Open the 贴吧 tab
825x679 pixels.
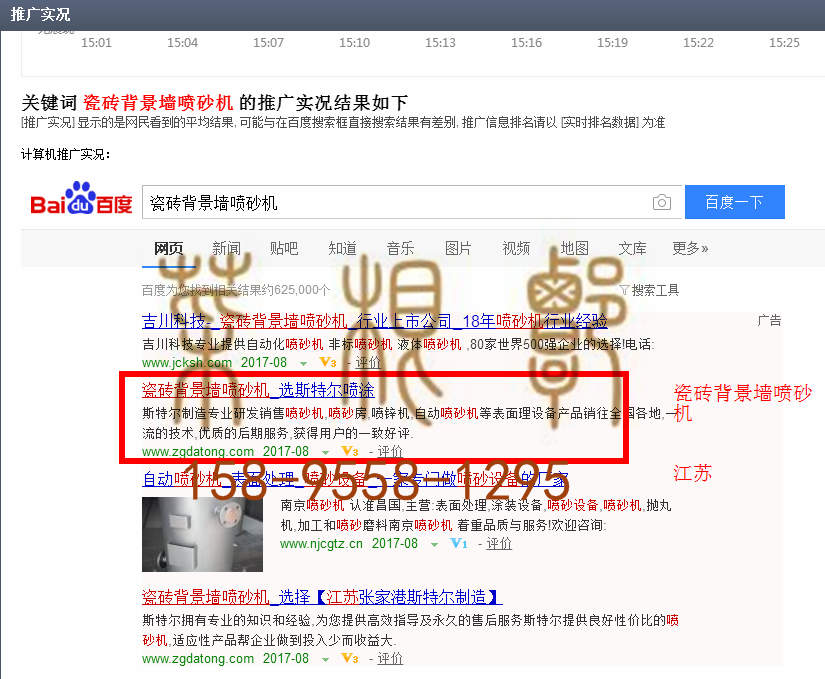tap(284, 248)
